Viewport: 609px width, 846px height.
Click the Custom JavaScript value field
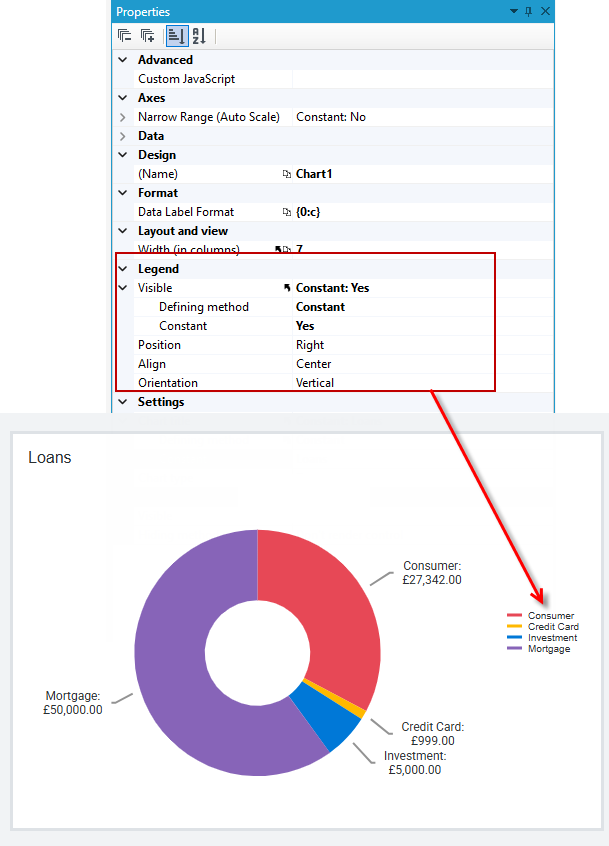(x=422, y=79)
